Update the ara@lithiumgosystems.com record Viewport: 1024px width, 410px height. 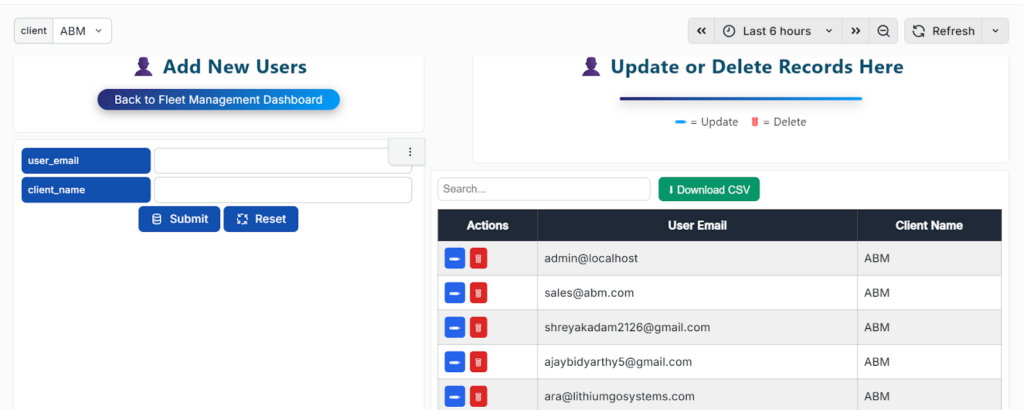(454, 396)
